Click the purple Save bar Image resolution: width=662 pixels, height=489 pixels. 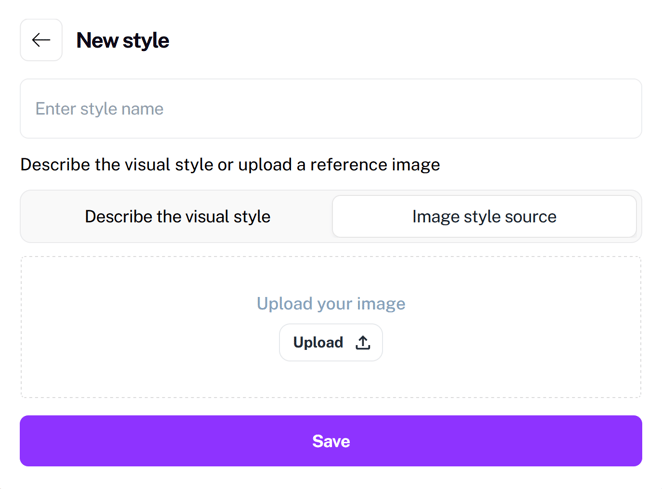(331, 441)
